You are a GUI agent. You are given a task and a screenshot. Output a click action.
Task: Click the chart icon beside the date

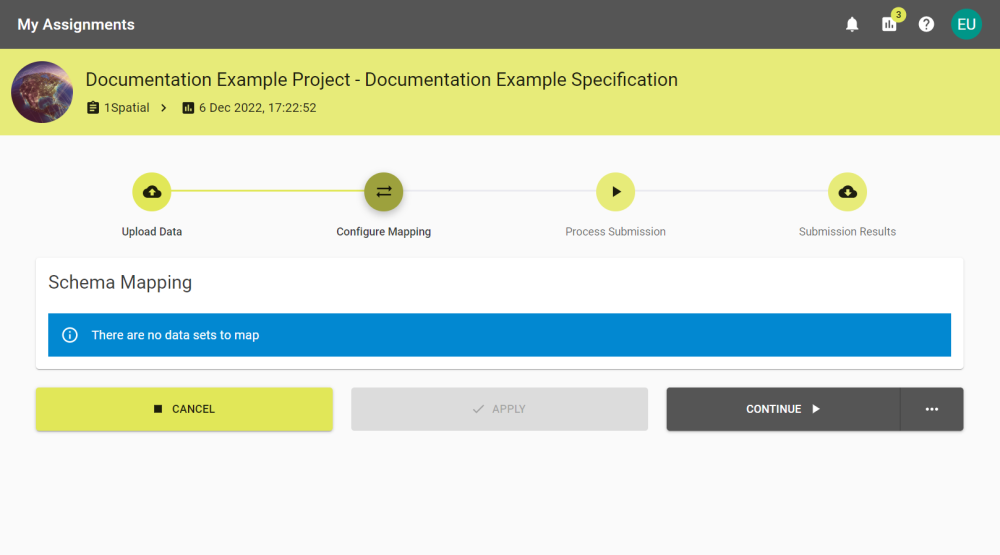(188, 108)
